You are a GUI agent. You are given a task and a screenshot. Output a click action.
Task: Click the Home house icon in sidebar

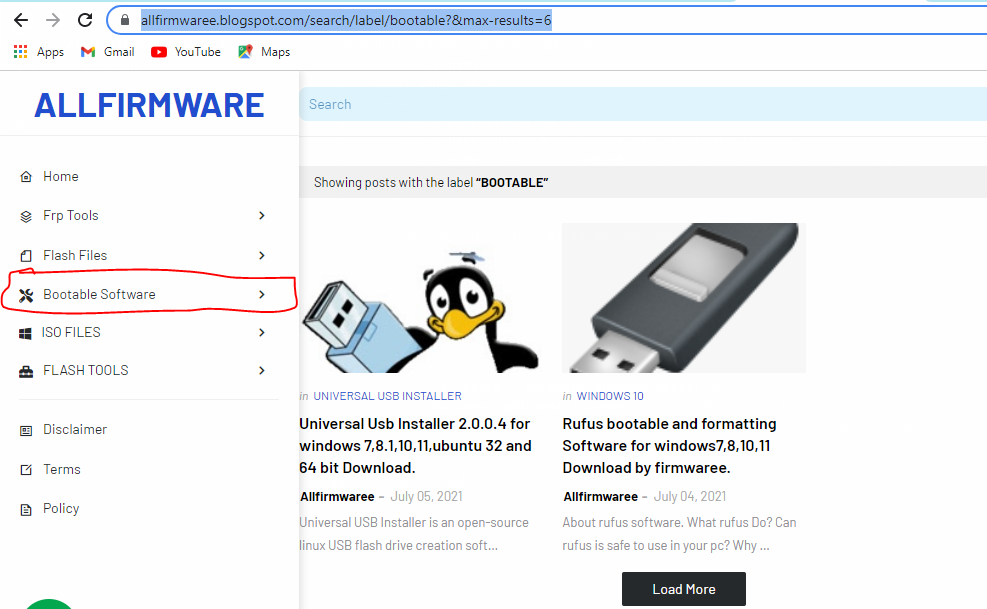26,176
